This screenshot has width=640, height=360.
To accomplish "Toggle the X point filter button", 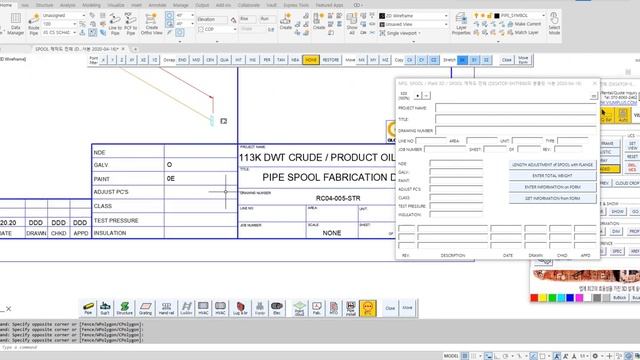I will tap(103, 60).
